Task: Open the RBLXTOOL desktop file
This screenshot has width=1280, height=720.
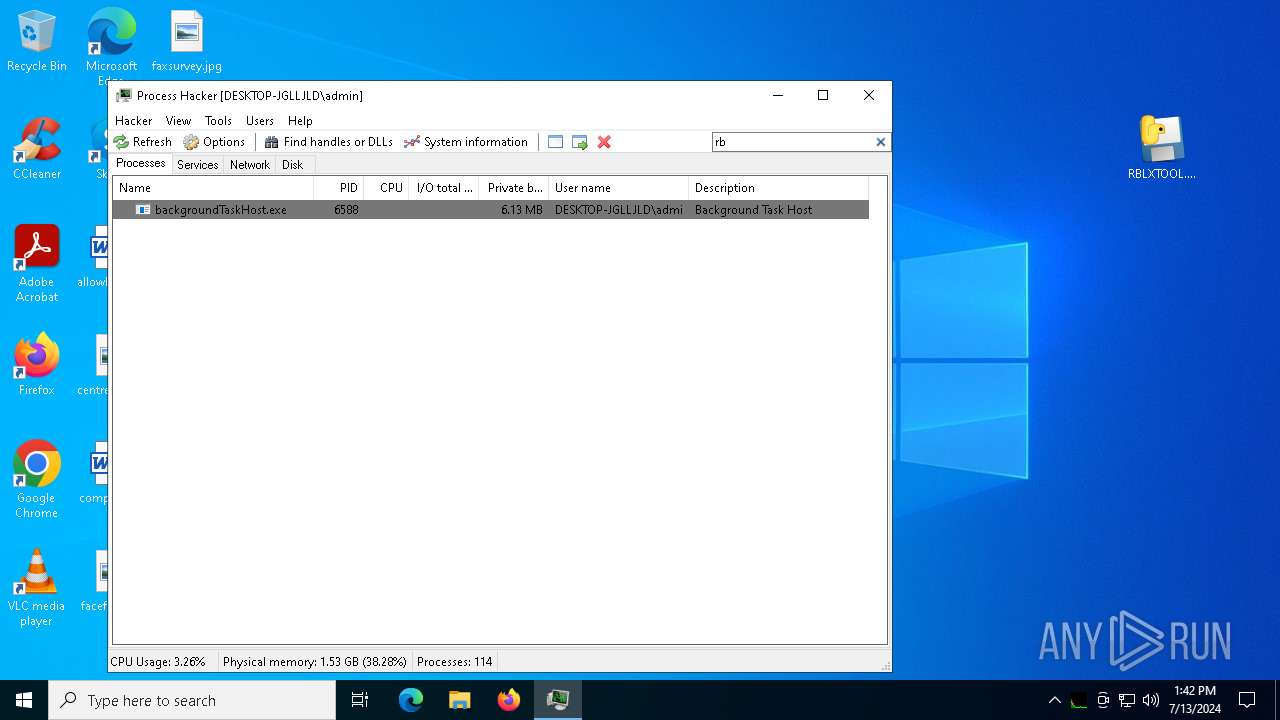Action: (1162, 148)
